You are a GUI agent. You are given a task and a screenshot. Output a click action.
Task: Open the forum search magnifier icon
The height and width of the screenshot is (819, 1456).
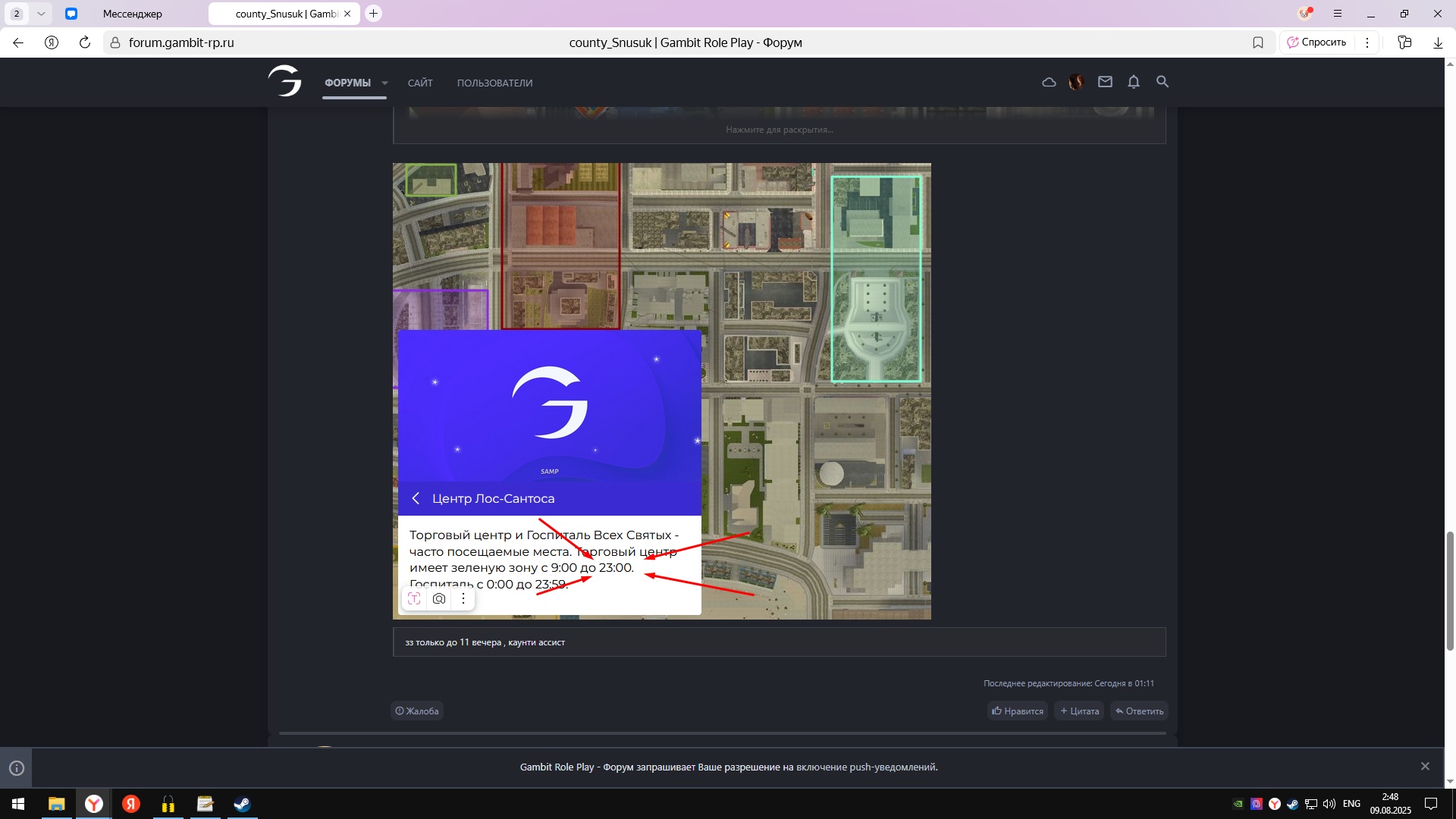point(1162,82)
